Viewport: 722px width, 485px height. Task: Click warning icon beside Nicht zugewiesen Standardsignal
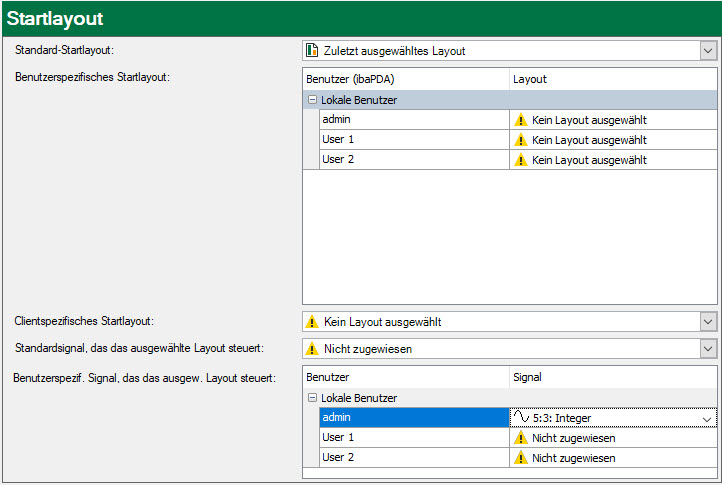coord(312,349)
